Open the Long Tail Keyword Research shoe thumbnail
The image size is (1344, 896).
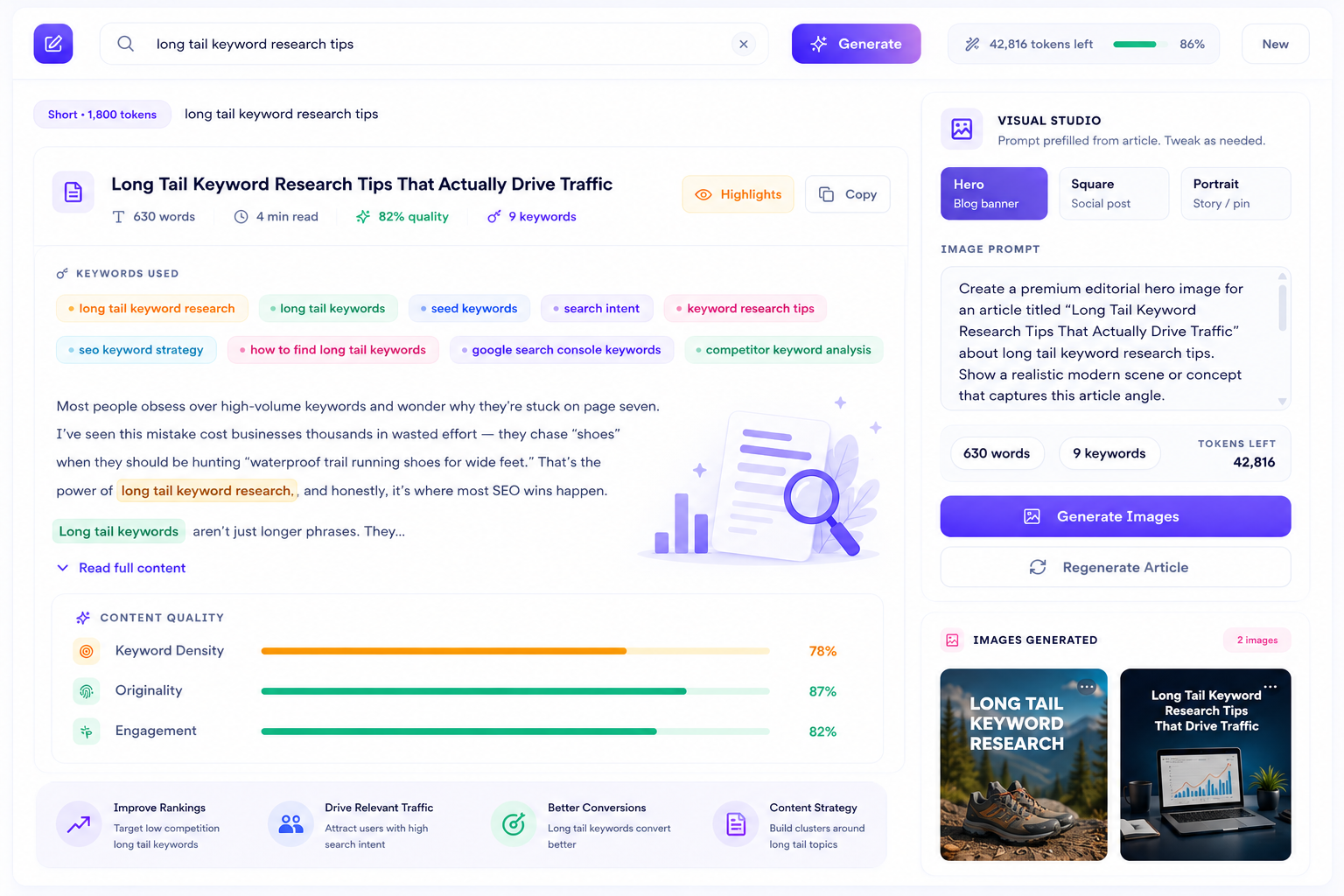click(1024, 765)
